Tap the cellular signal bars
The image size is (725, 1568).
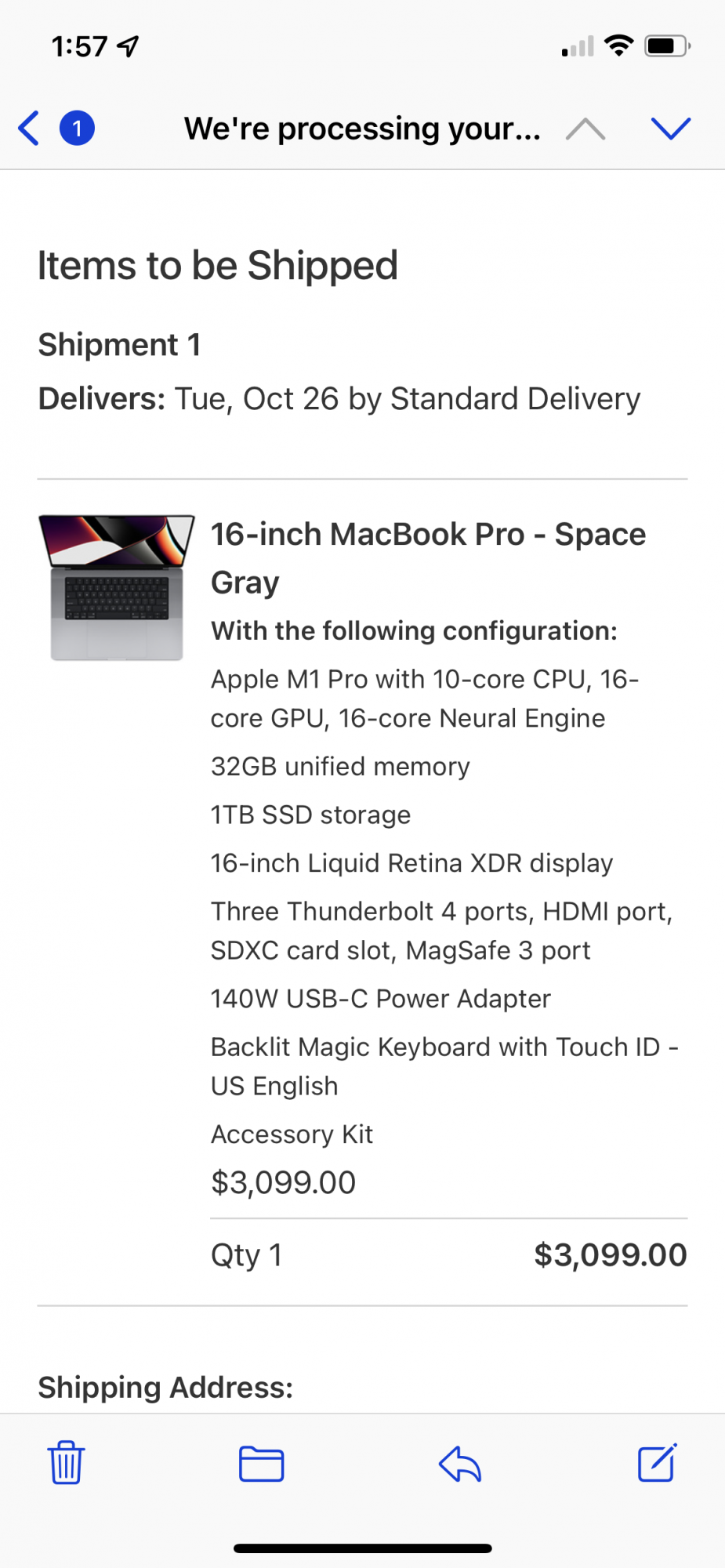(x=578, y=47)
